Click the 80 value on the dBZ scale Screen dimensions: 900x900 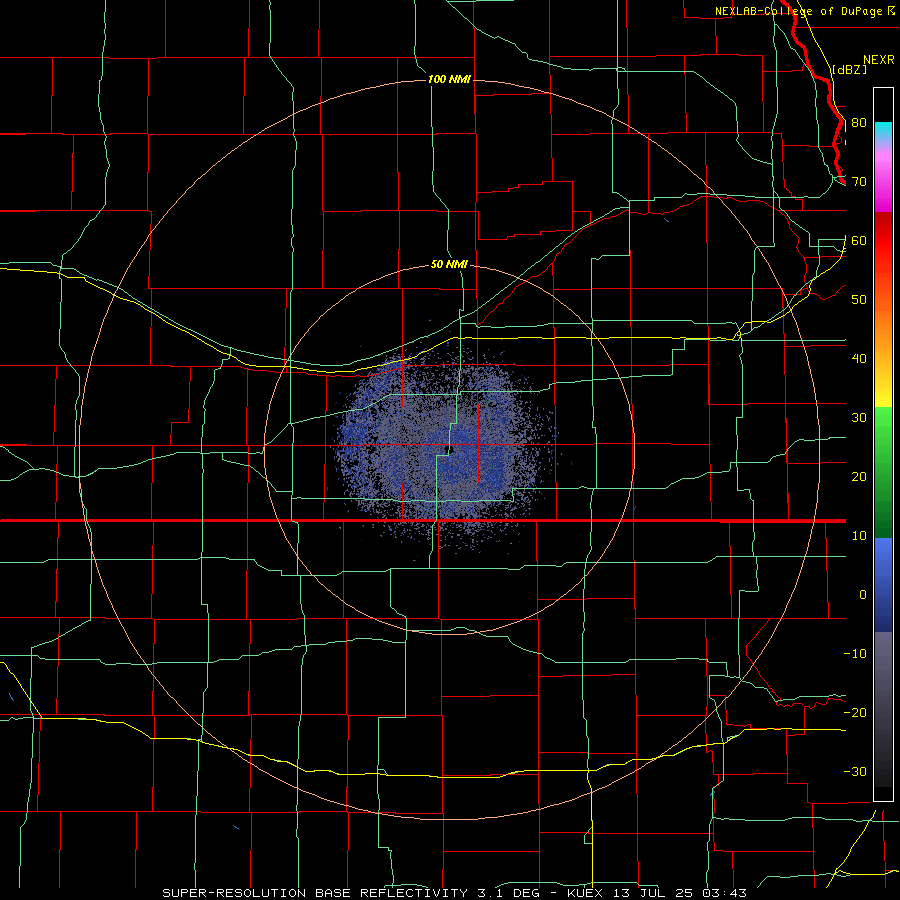click(859, 123)
